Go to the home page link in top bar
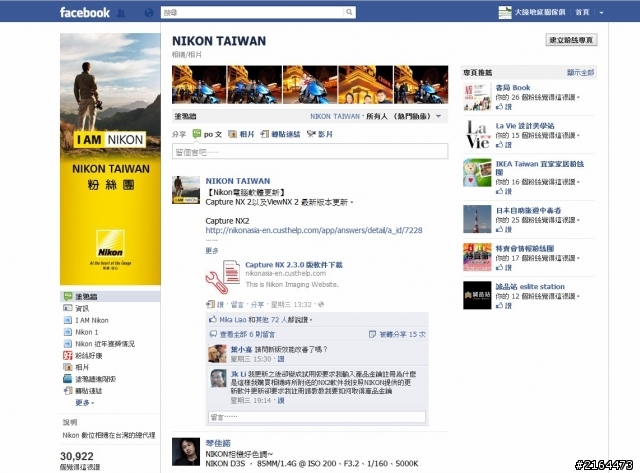The width and height of the screenshot is (640, 473). click(x=582, y=12)
